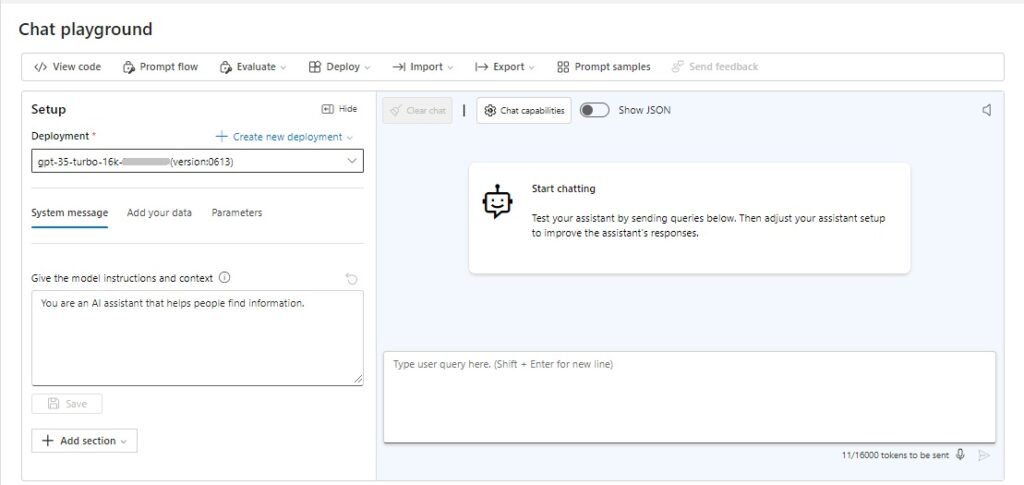Open the Deployment model combo box
The height and width of the screenshot is (485, 1024).
point(197,161)
